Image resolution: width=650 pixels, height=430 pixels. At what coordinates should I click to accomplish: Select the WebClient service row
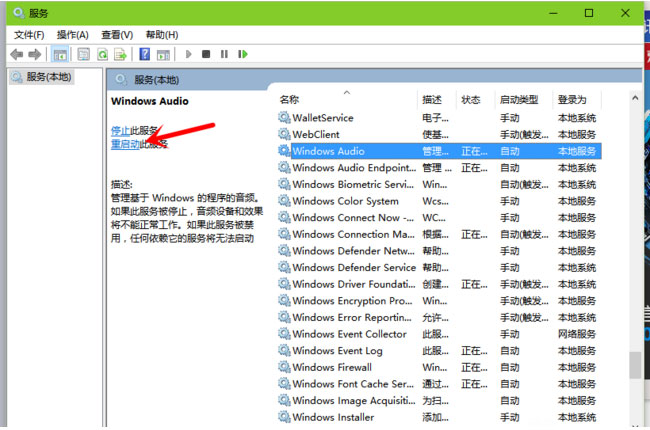click(439, 134)
